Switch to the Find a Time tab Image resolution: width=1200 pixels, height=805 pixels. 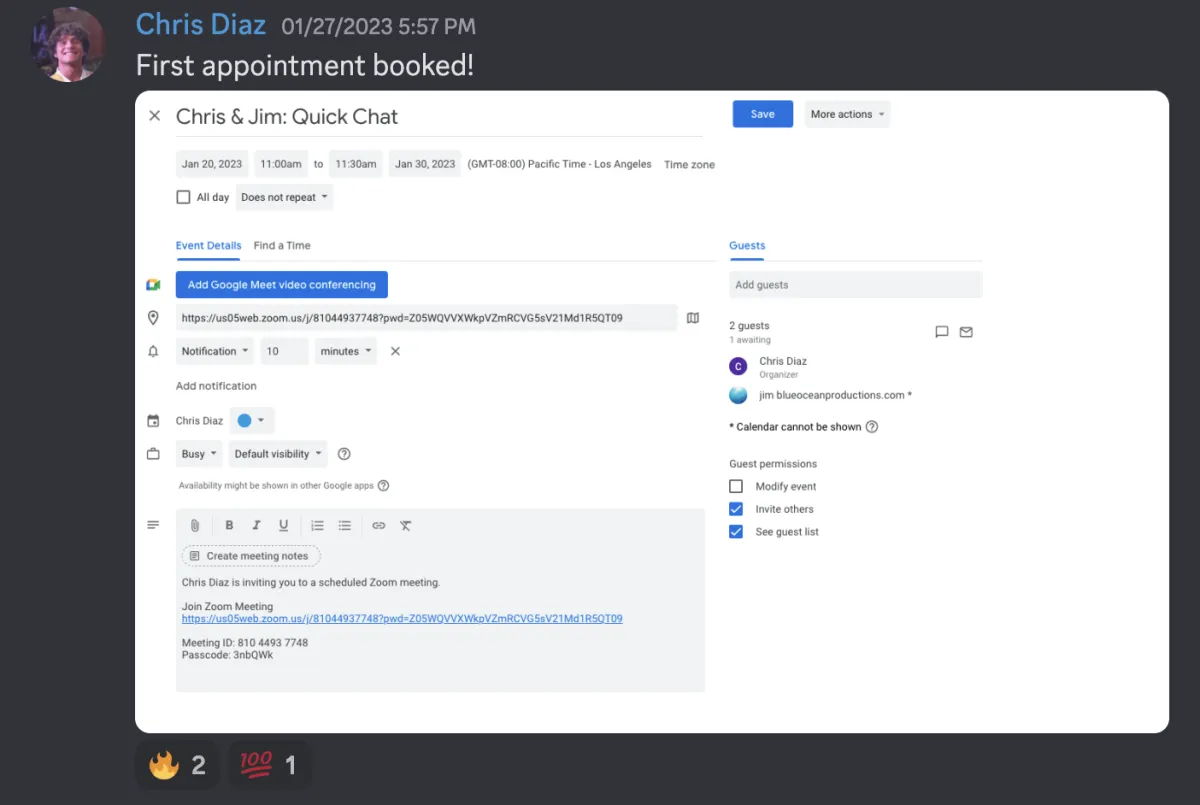[282, 246]
